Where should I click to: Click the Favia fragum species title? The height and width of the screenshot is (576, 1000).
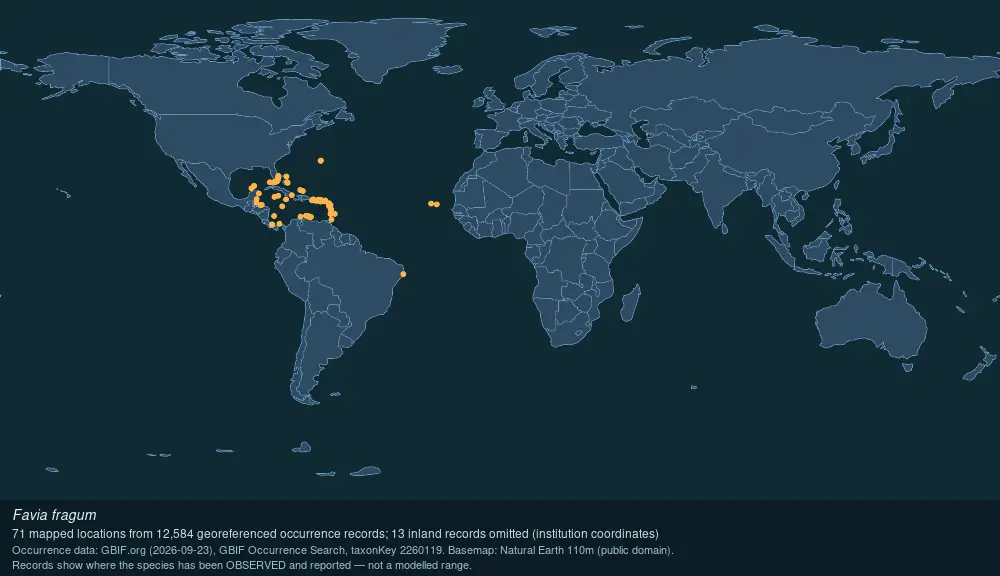pyautogui.click(x=54, y=515)
